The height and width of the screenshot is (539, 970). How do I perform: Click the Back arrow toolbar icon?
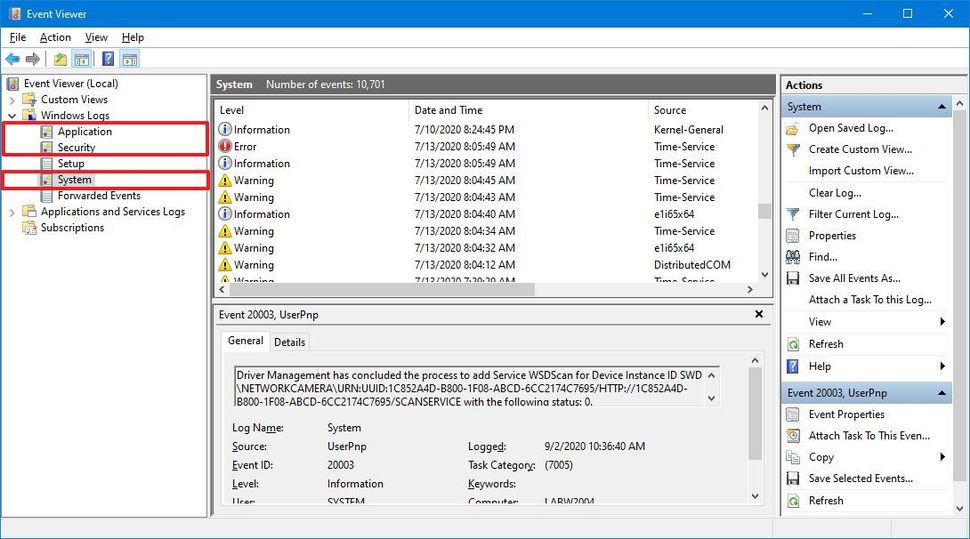tap(12, 59)
